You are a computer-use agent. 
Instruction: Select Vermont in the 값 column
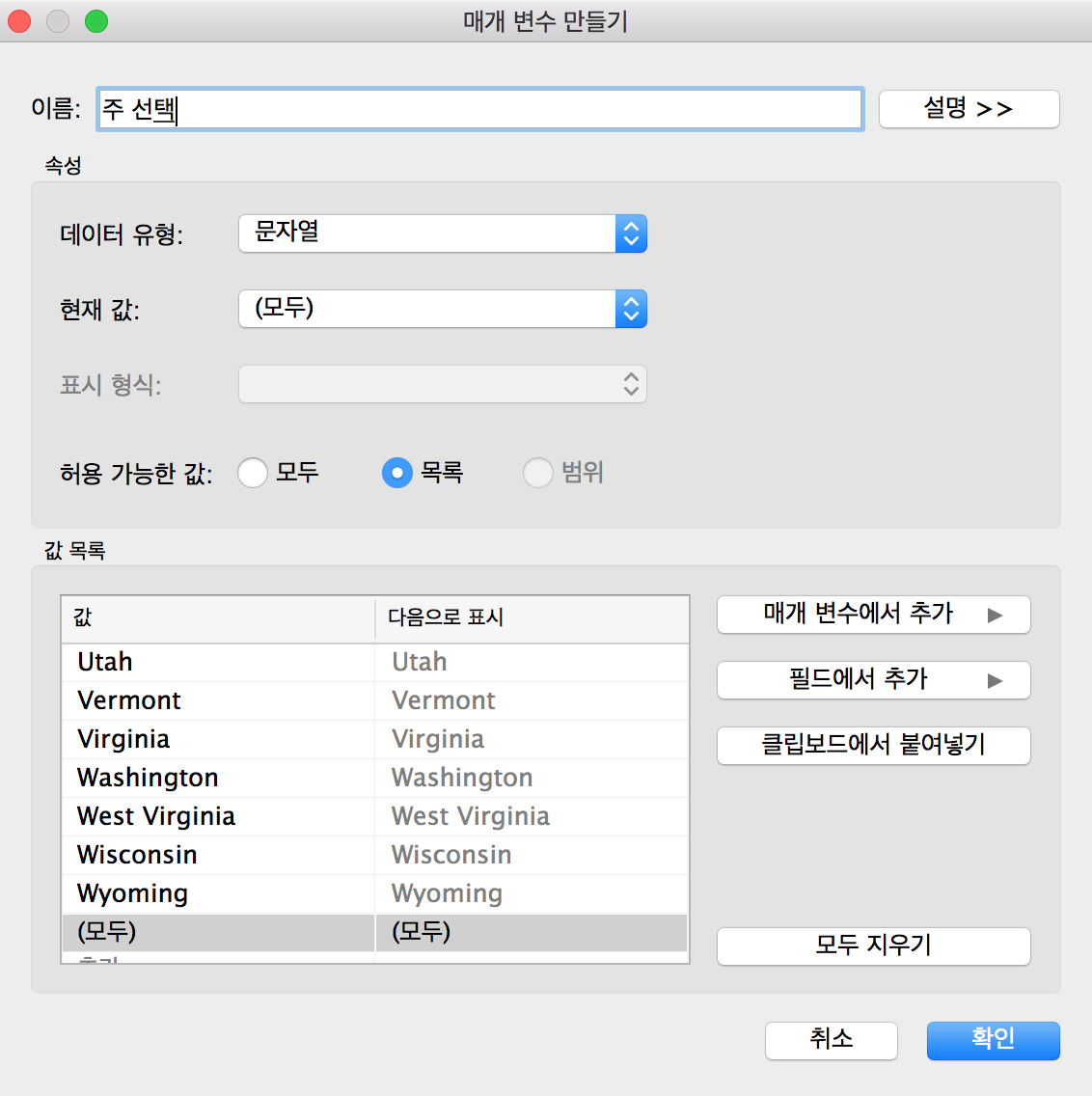pyautogui.click(x=218, y=701)
